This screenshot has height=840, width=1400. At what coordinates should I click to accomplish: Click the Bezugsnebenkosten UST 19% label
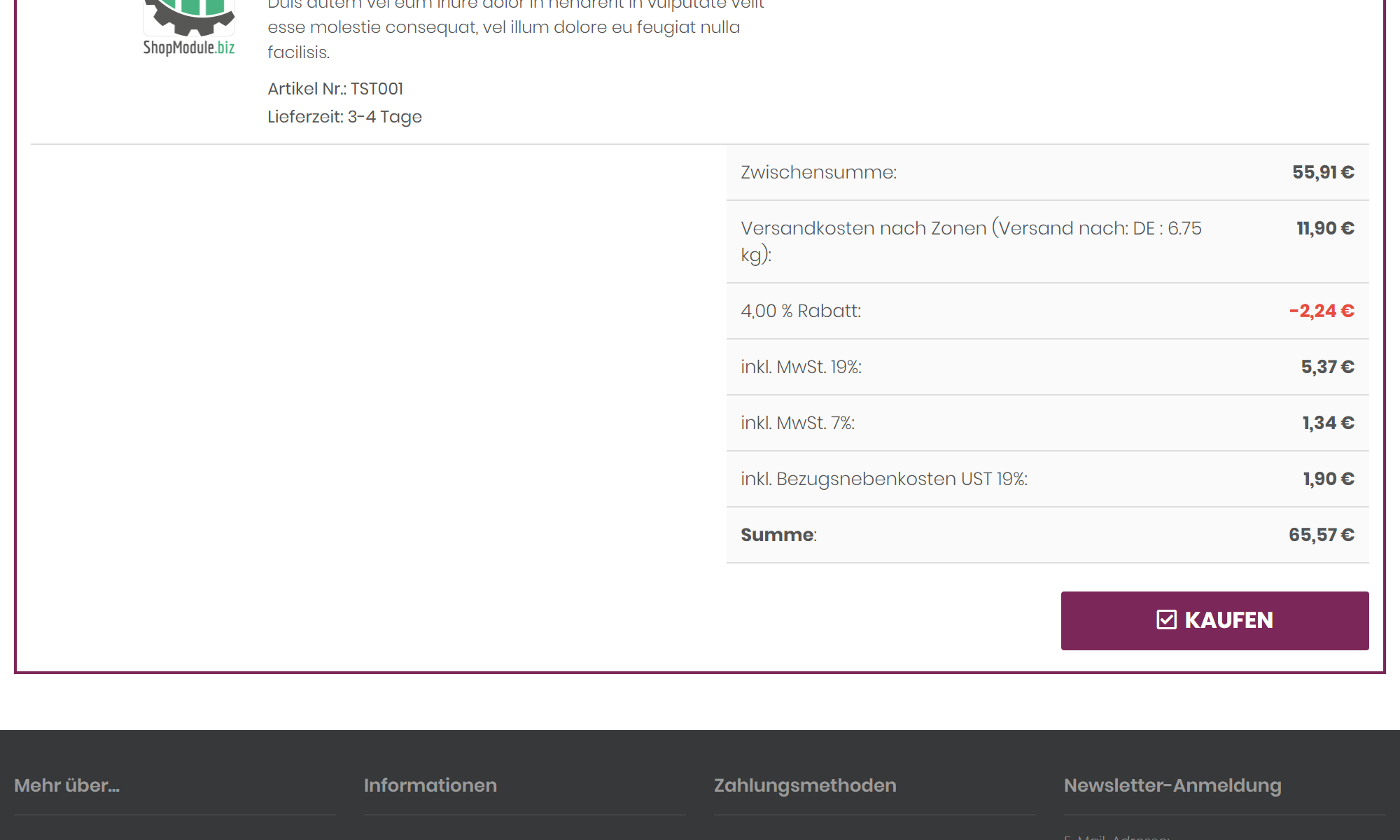tap(884, 479)
